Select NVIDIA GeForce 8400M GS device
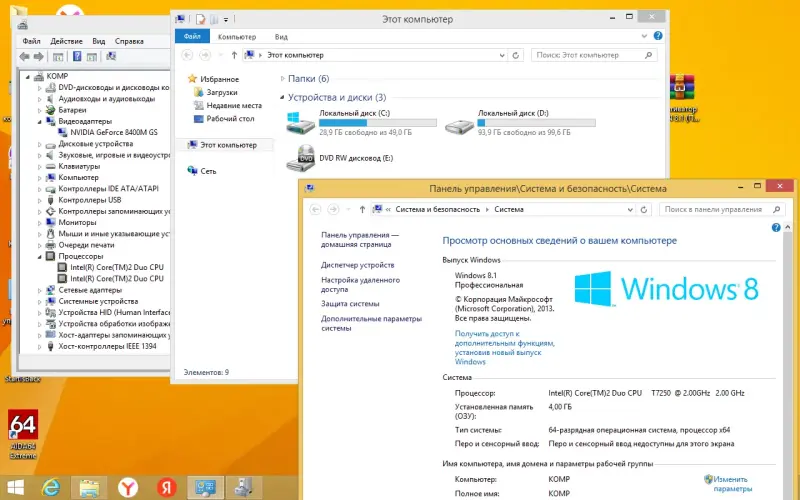Viewport: 800px width, 500px height. click(114, 132)
